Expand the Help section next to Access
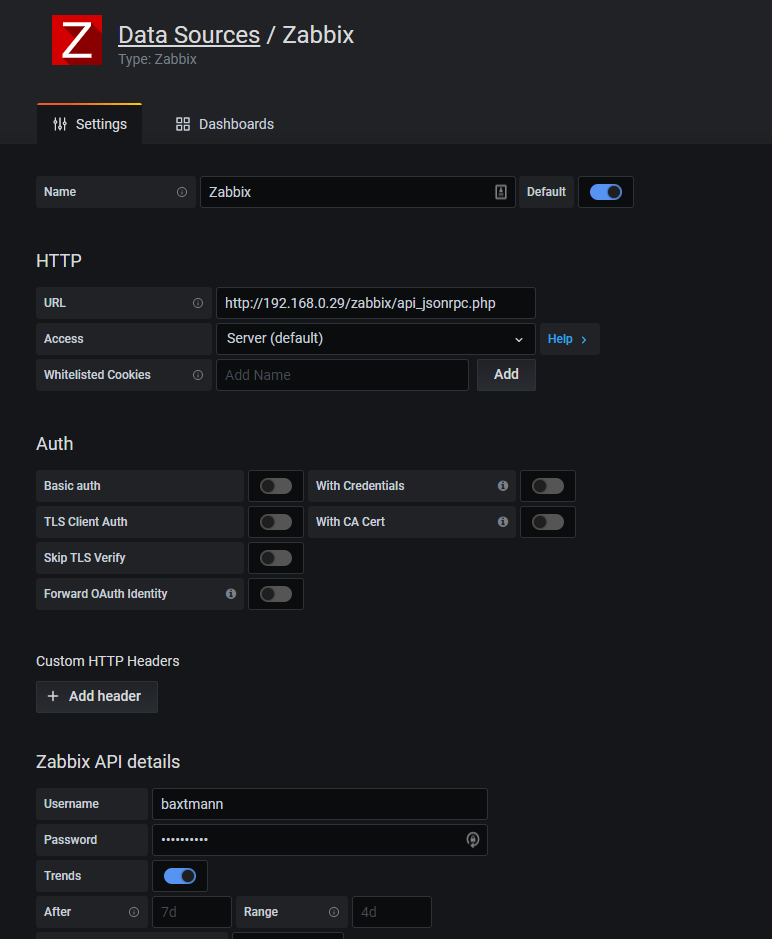This screenshot has height=939, width=772. click(569, 338)
